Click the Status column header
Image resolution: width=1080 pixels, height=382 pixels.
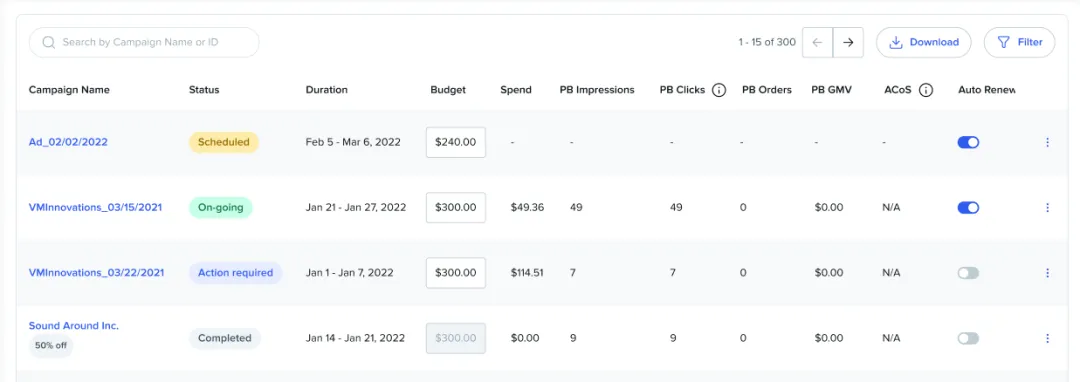click(x=204, y=90)
